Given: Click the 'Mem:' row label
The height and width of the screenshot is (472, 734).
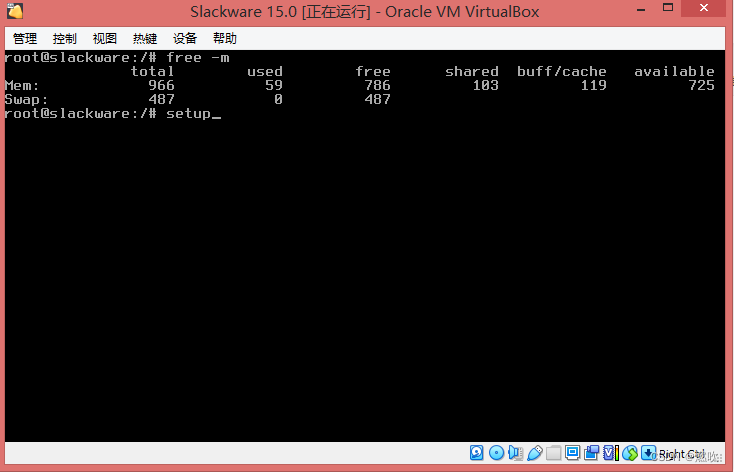Looking at the screenshot, I should 22,85.
